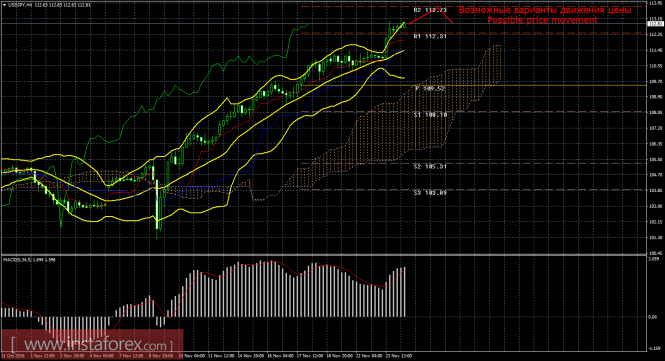Click the 14 Nov 20:00 time axis marker
This screenshot has height=361, width=665.
(x=251, y=356)
